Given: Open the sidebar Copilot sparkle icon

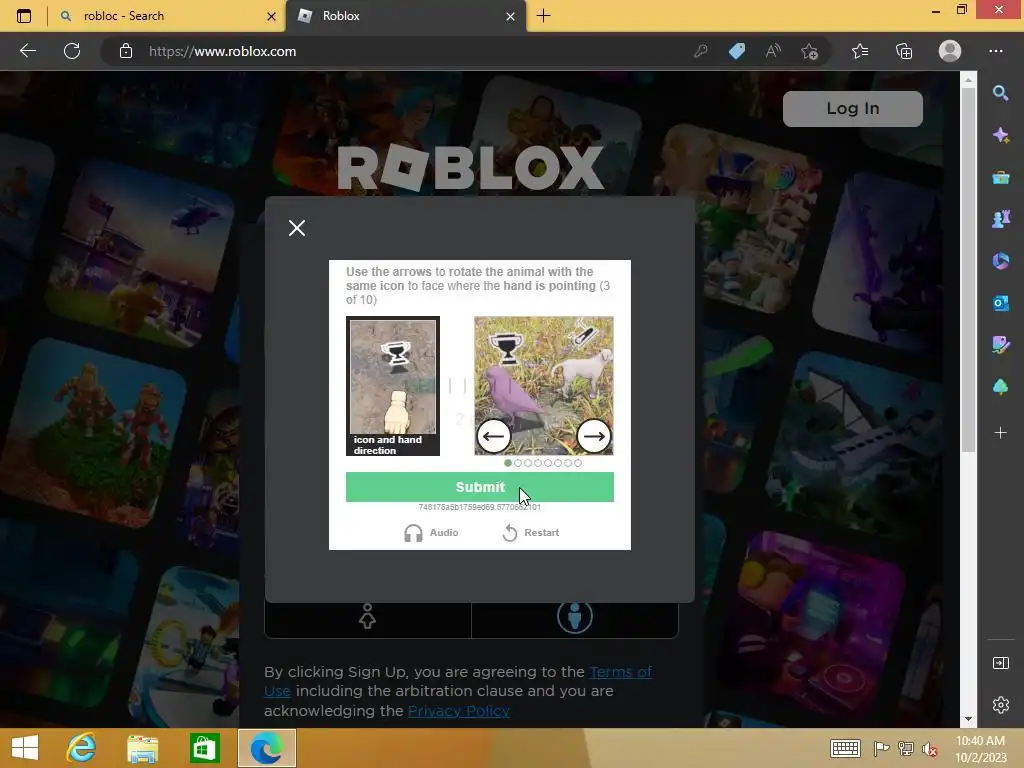Looking at the screenshot, I should tap(1000, 135).
